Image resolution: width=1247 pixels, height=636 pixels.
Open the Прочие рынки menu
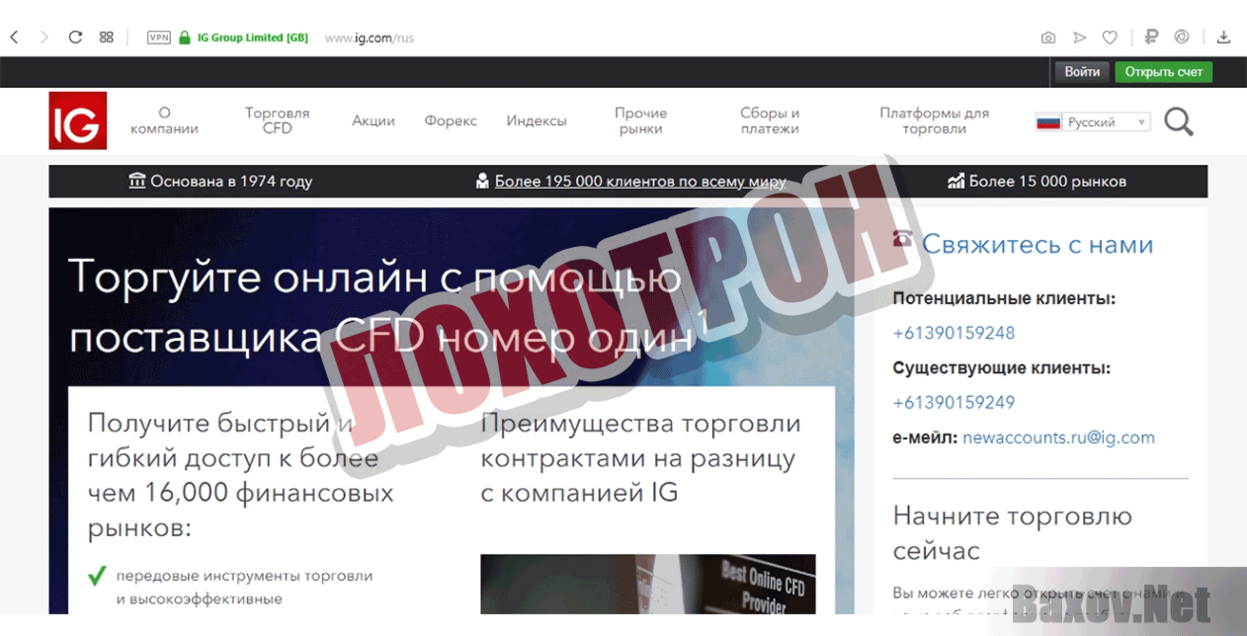640,121
